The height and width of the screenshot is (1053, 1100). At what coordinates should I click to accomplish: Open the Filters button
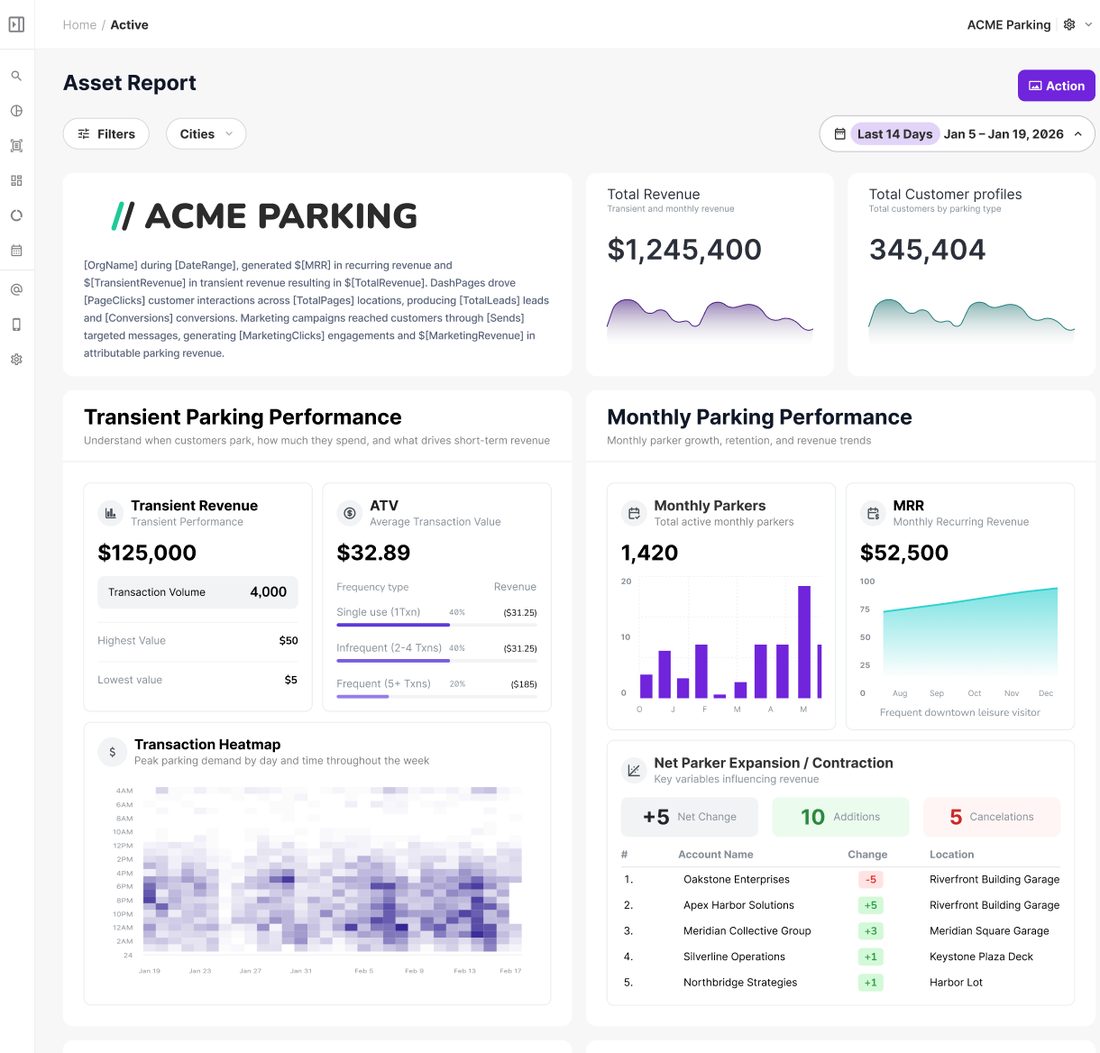point(106,134)
